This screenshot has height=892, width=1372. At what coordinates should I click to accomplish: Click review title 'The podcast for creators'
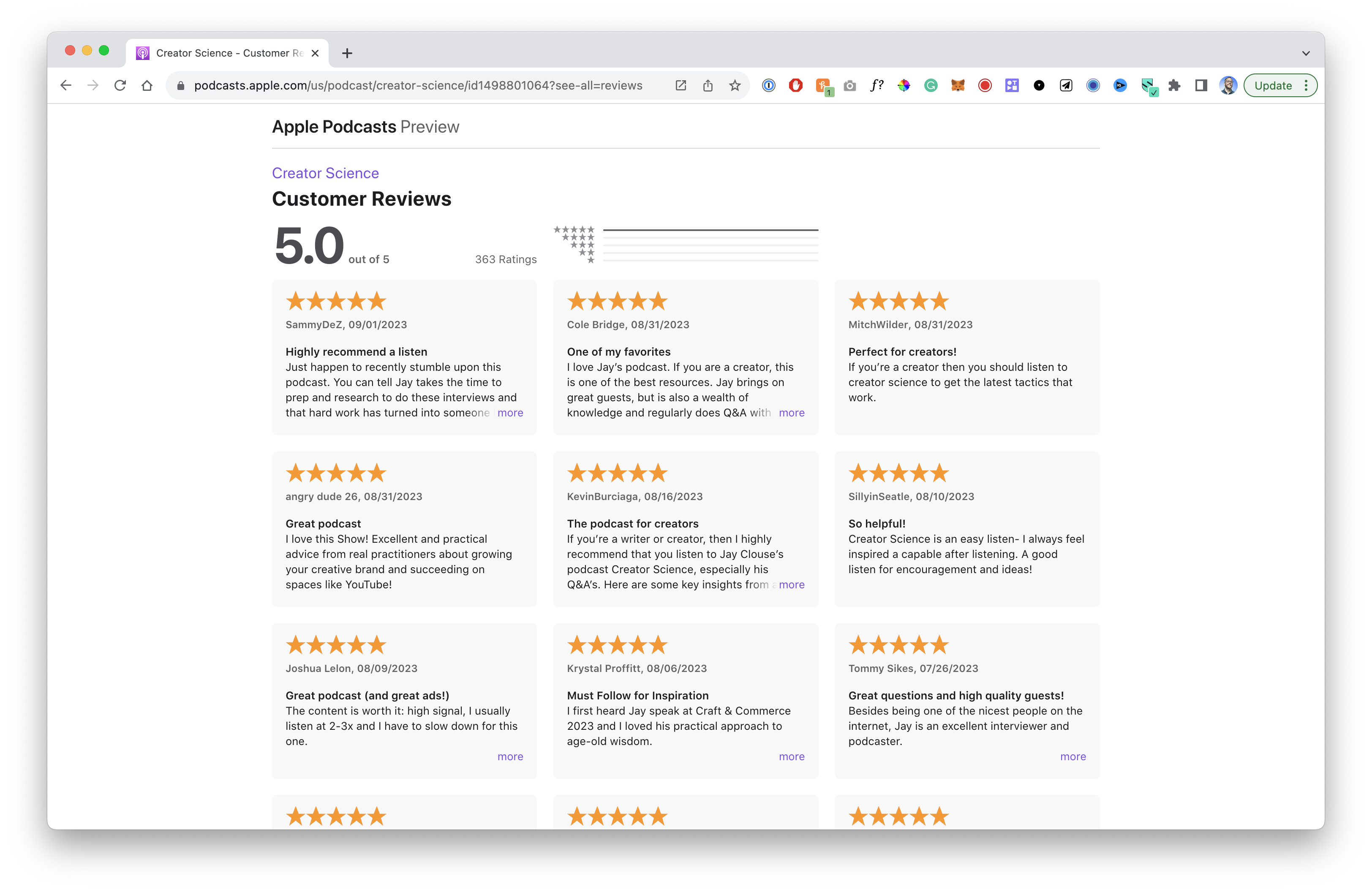point(632,523)
